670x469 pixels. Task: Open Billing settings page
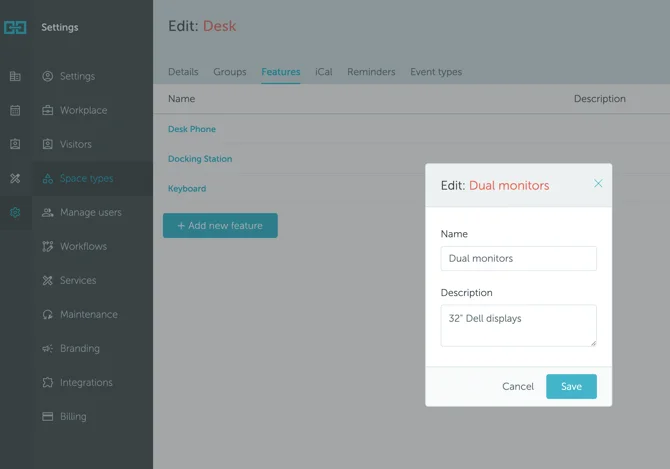click(73, 416)
